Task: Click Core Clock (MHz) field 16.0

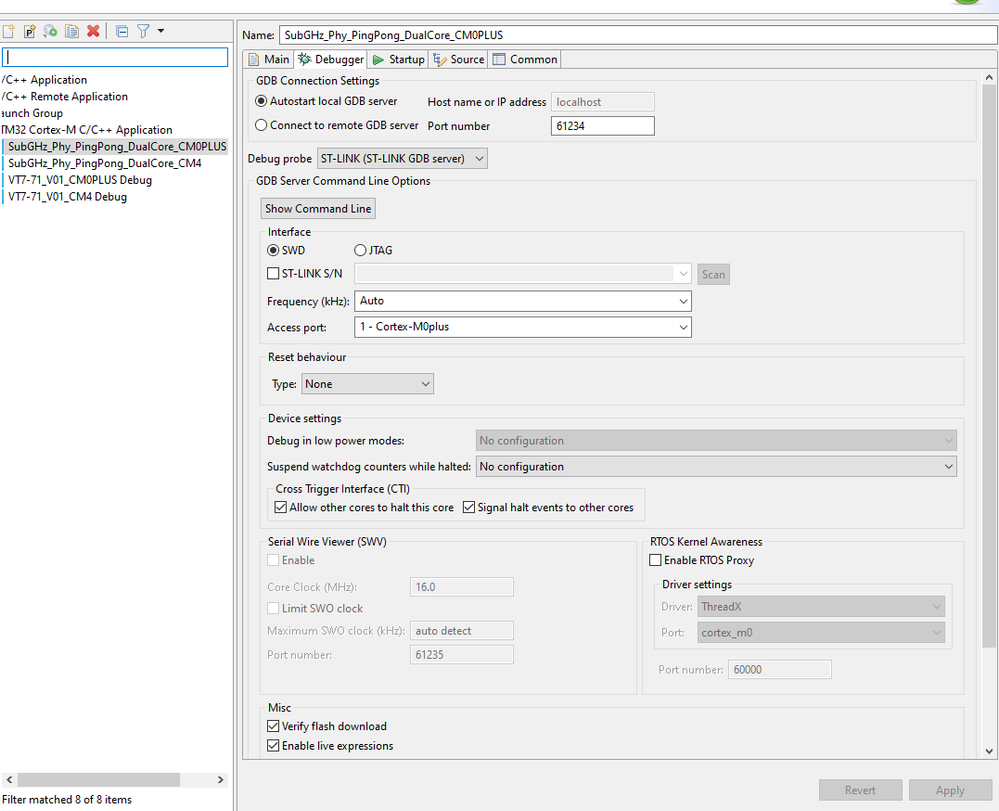Action: [x=462, y=587]
